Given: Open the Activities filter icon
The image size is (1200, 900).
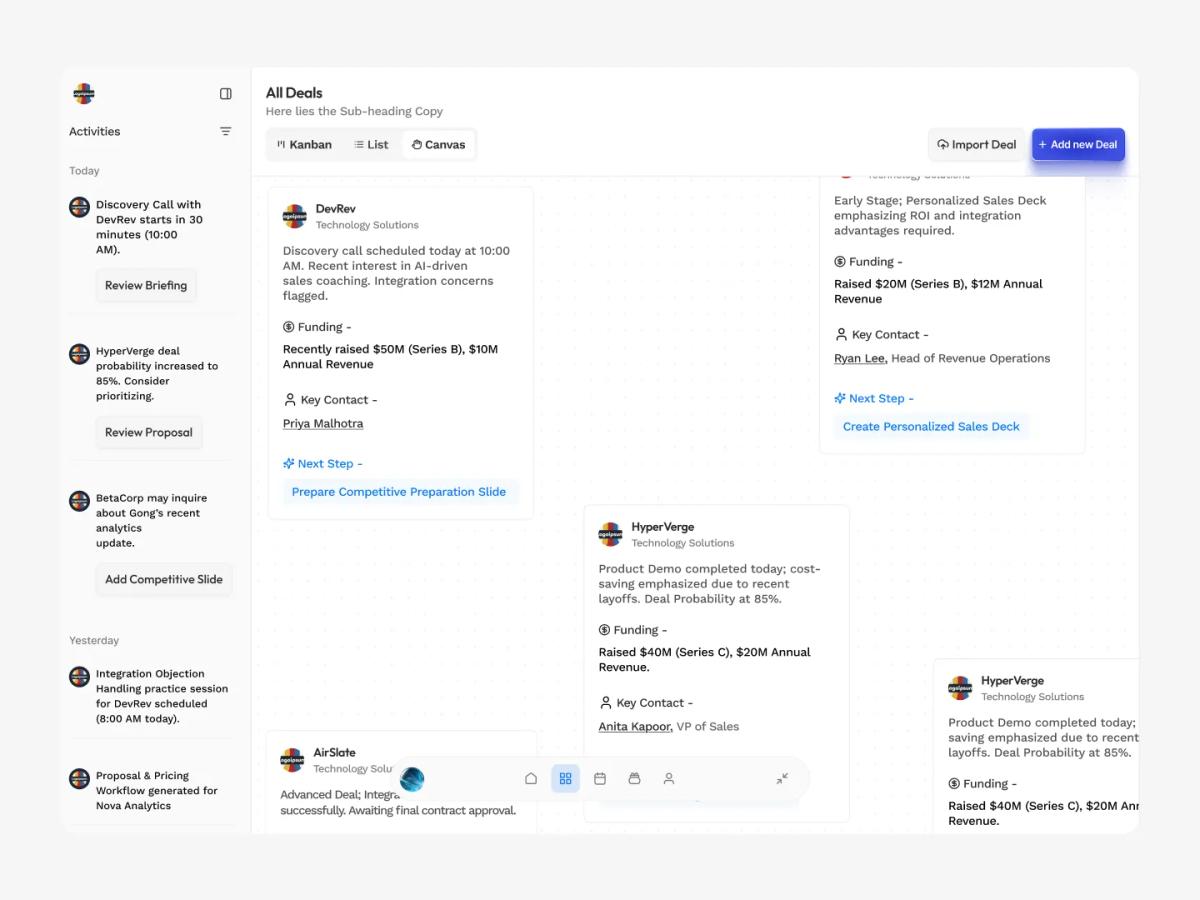Looking at the screenshot, I should pos(226,131).
